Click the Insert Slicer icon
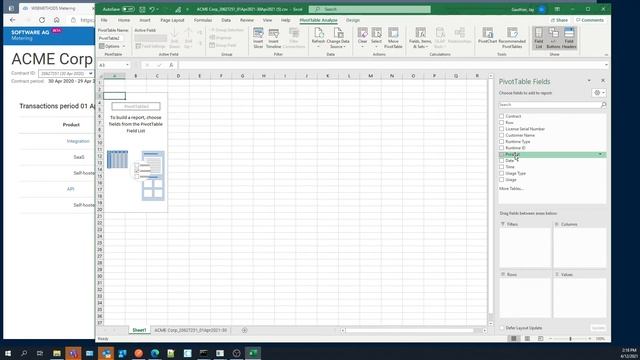This screenshot has height=360, width=640. click(x=258, y=38)
